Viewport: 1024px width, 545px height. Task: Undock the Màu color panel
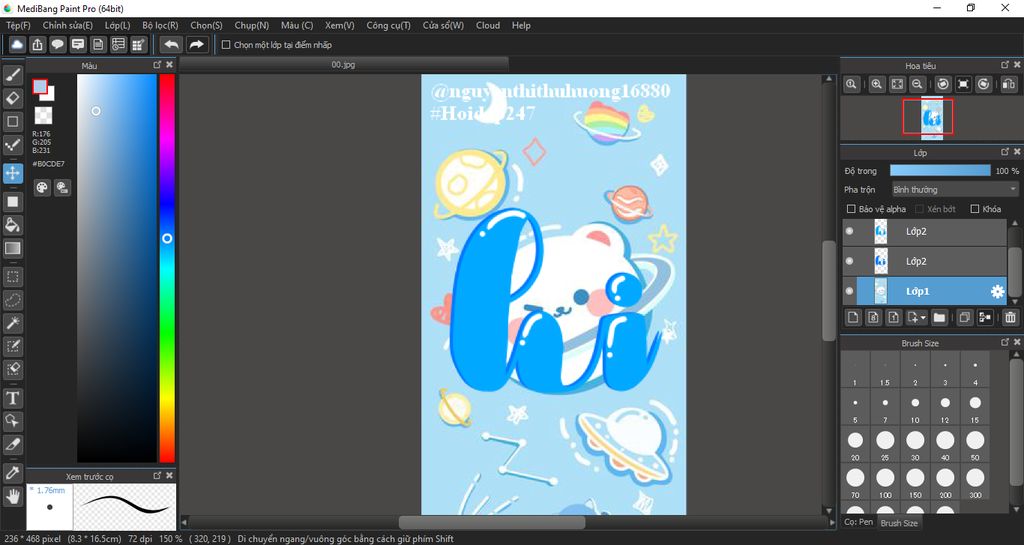coord(157,65)
